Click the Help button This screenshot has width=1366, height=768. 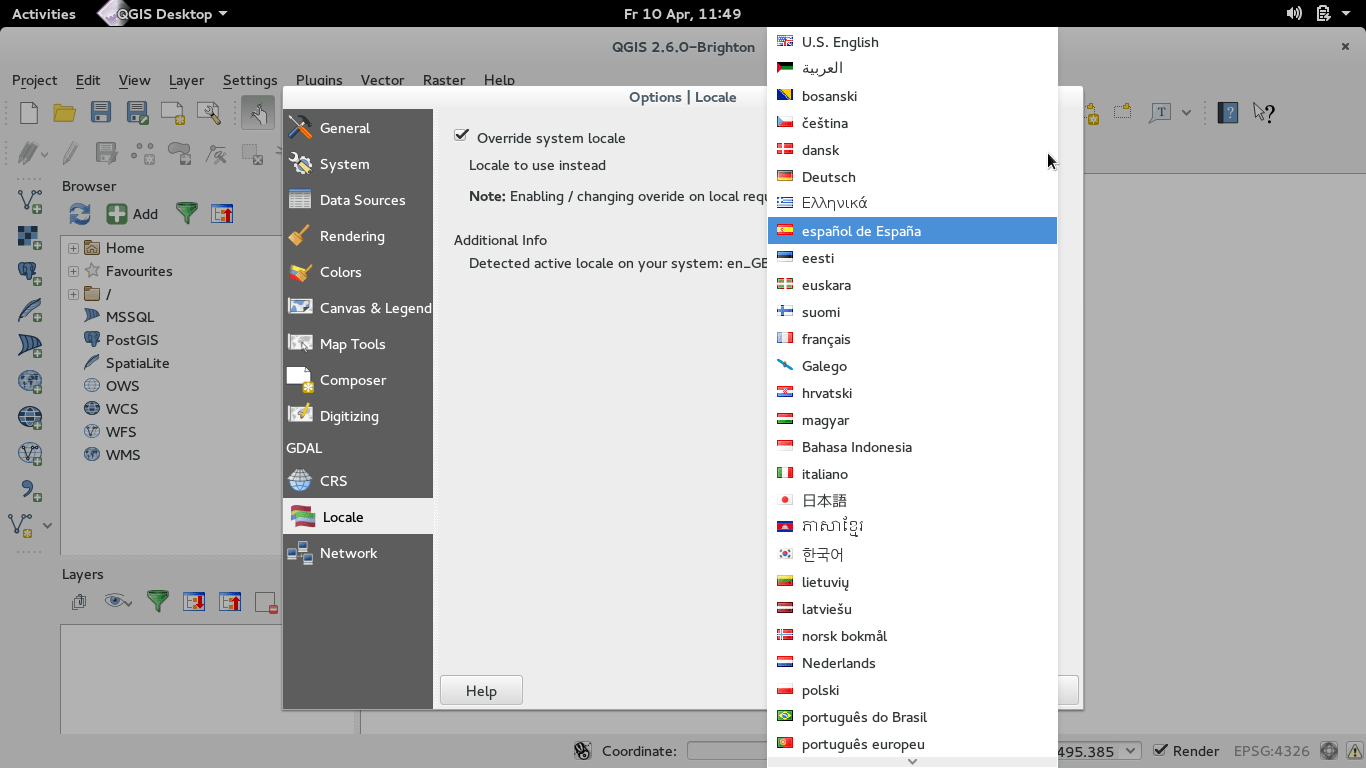480,690
